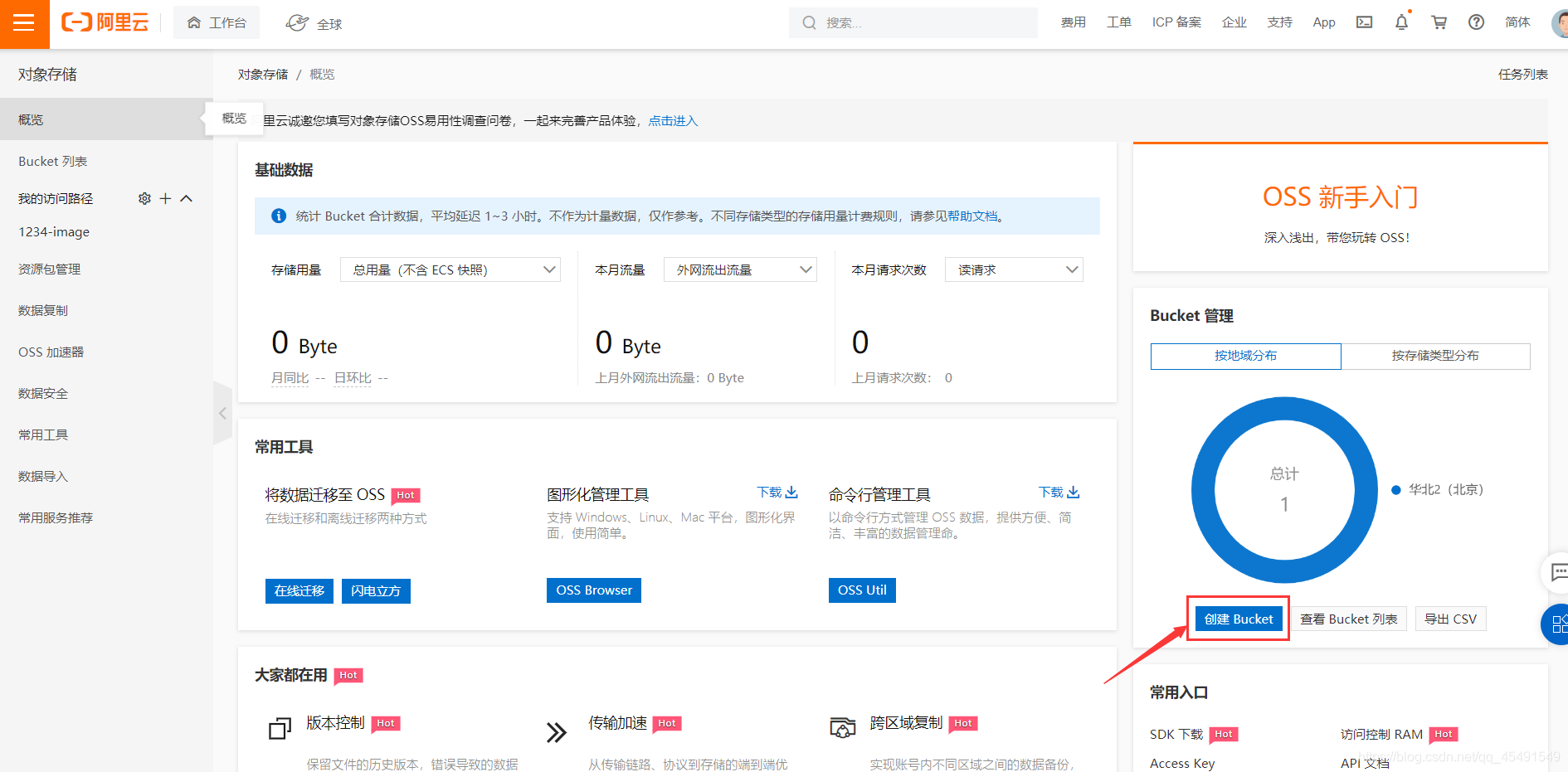The height and width of the screenshot is (772, 1568).
Task: Open the floating blue grid icon
Action: 1557,624
